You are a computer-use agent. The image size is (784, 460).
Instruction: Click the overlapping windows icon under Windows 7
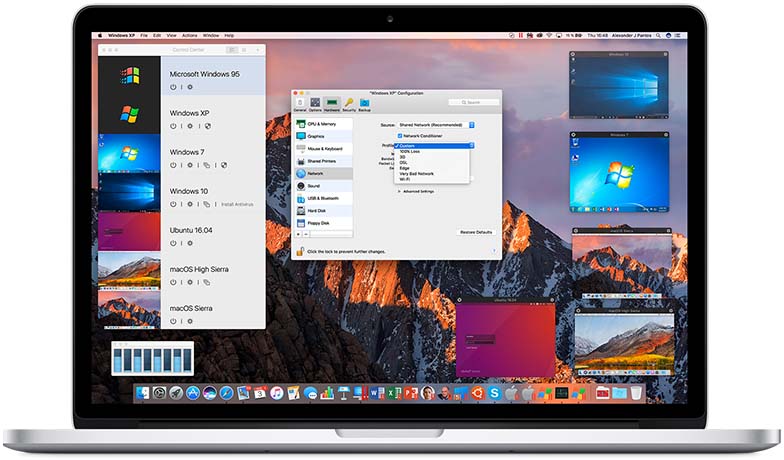pyautogui.click(x=206, y=165)
